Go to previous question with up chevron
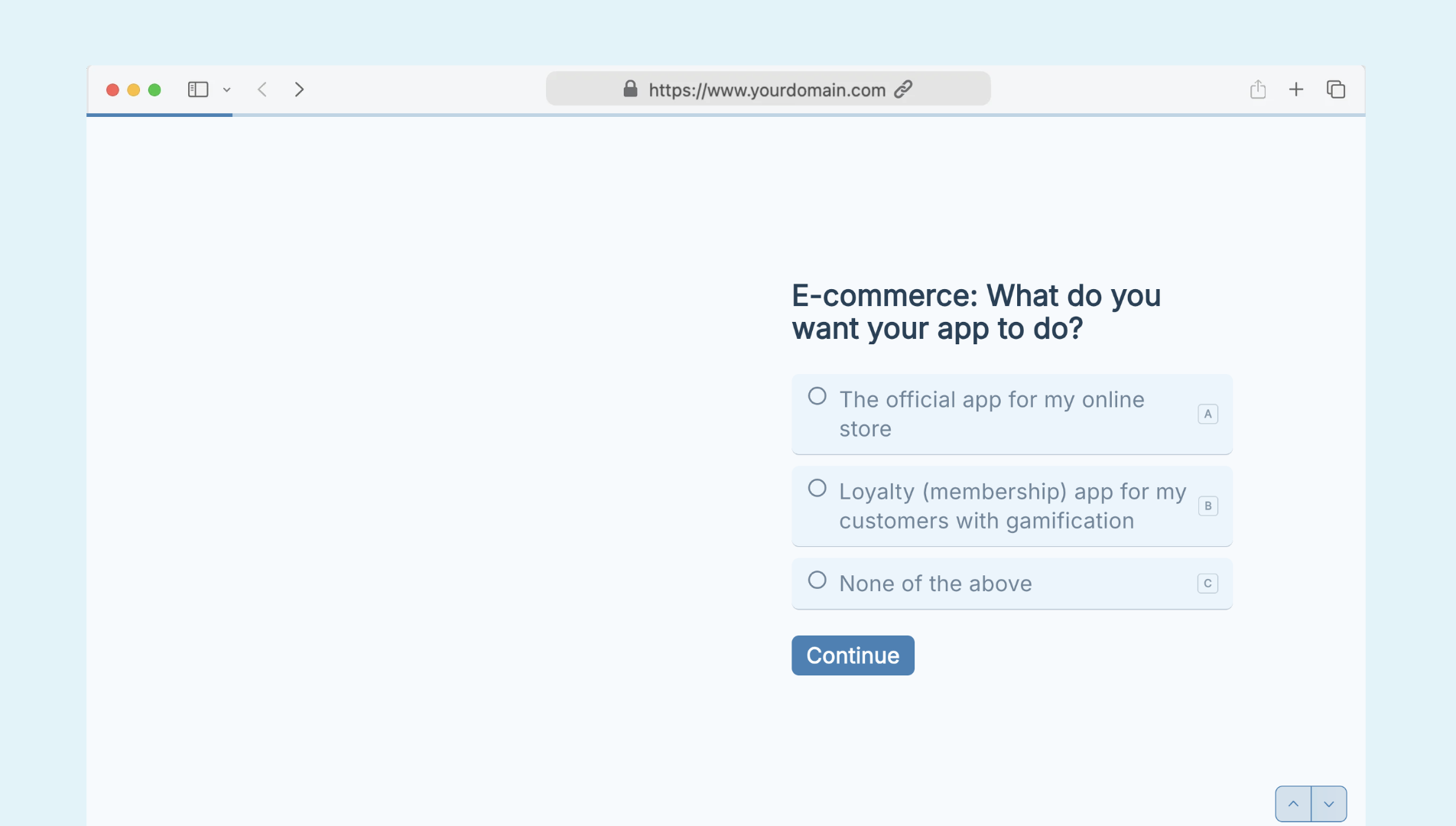The image size is (1456, 826). tap(1293, 804)
